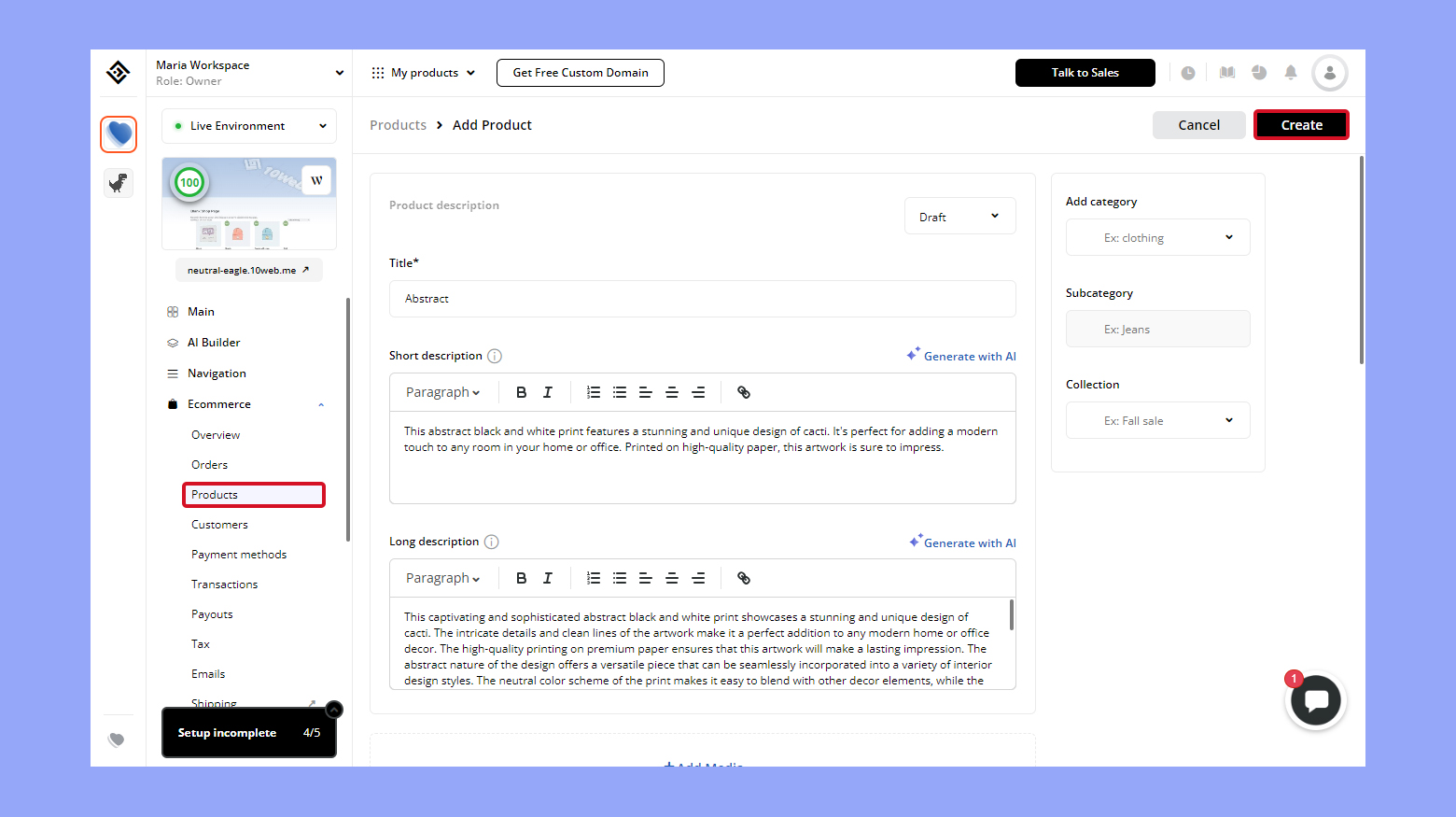1456x817 pixels.
Task: Open Orders in the sidebar
Action: [209, 465]
